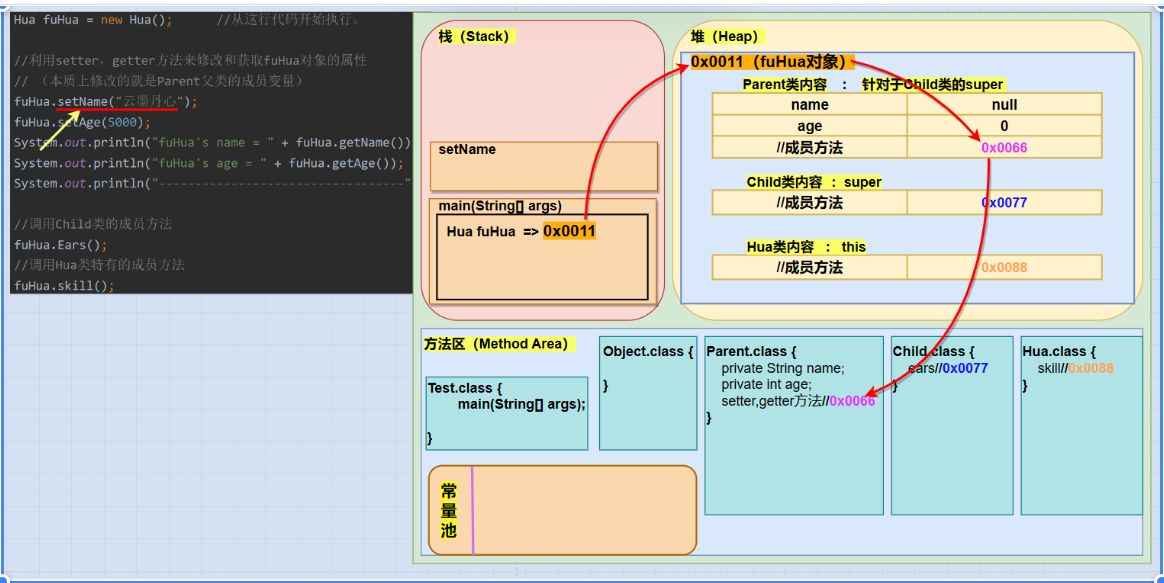Screen dimensions: 1164x583
Task: Click the 'Parent类内容' section heading
Action: [x=874, y=85]
